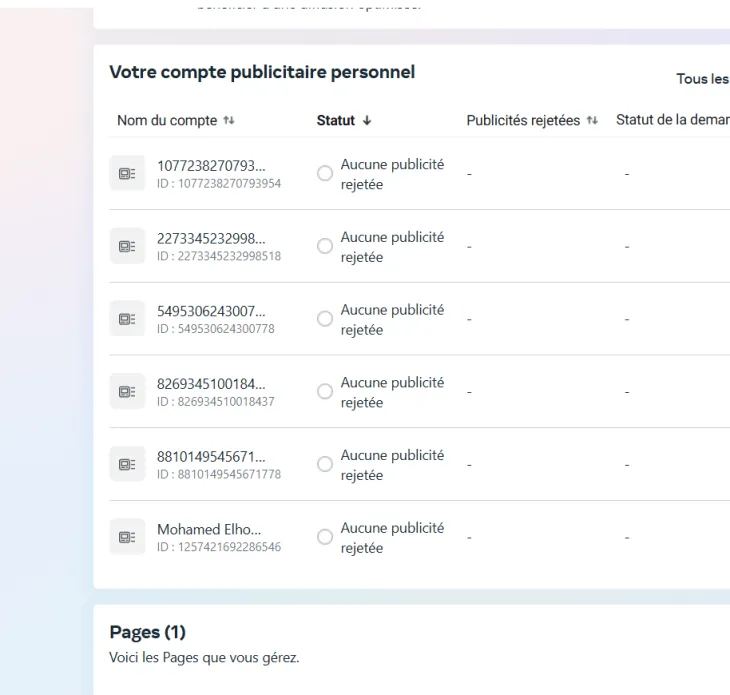Open the Mohamed Elho... account link
This screenshot has height=695, width=730.
coord(208,529)
